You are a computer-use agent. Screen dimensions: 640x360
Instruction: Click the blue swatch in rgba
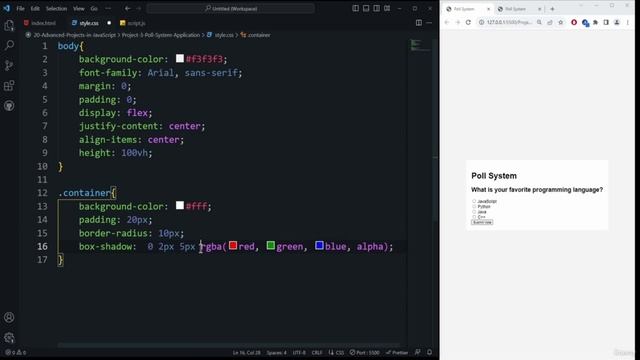tap(319, 245)
